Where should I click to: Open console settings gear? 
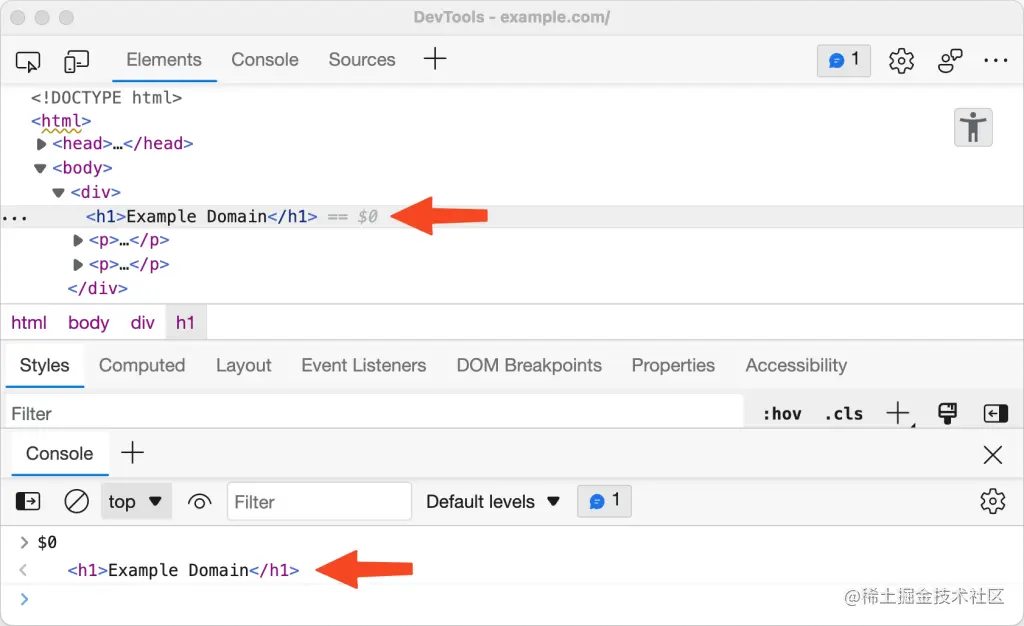point(993,501)
